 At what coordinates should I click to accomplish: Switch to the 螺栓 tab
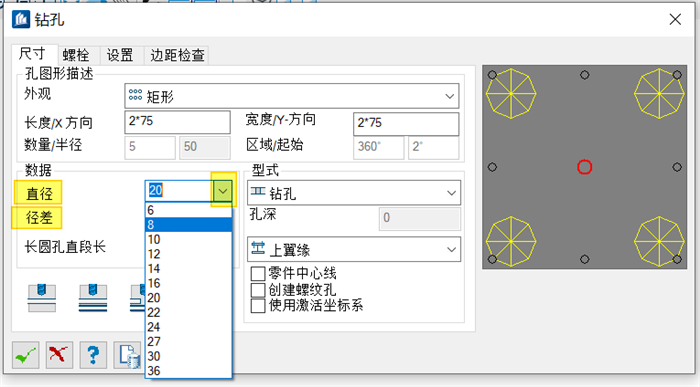click(76, 55)
